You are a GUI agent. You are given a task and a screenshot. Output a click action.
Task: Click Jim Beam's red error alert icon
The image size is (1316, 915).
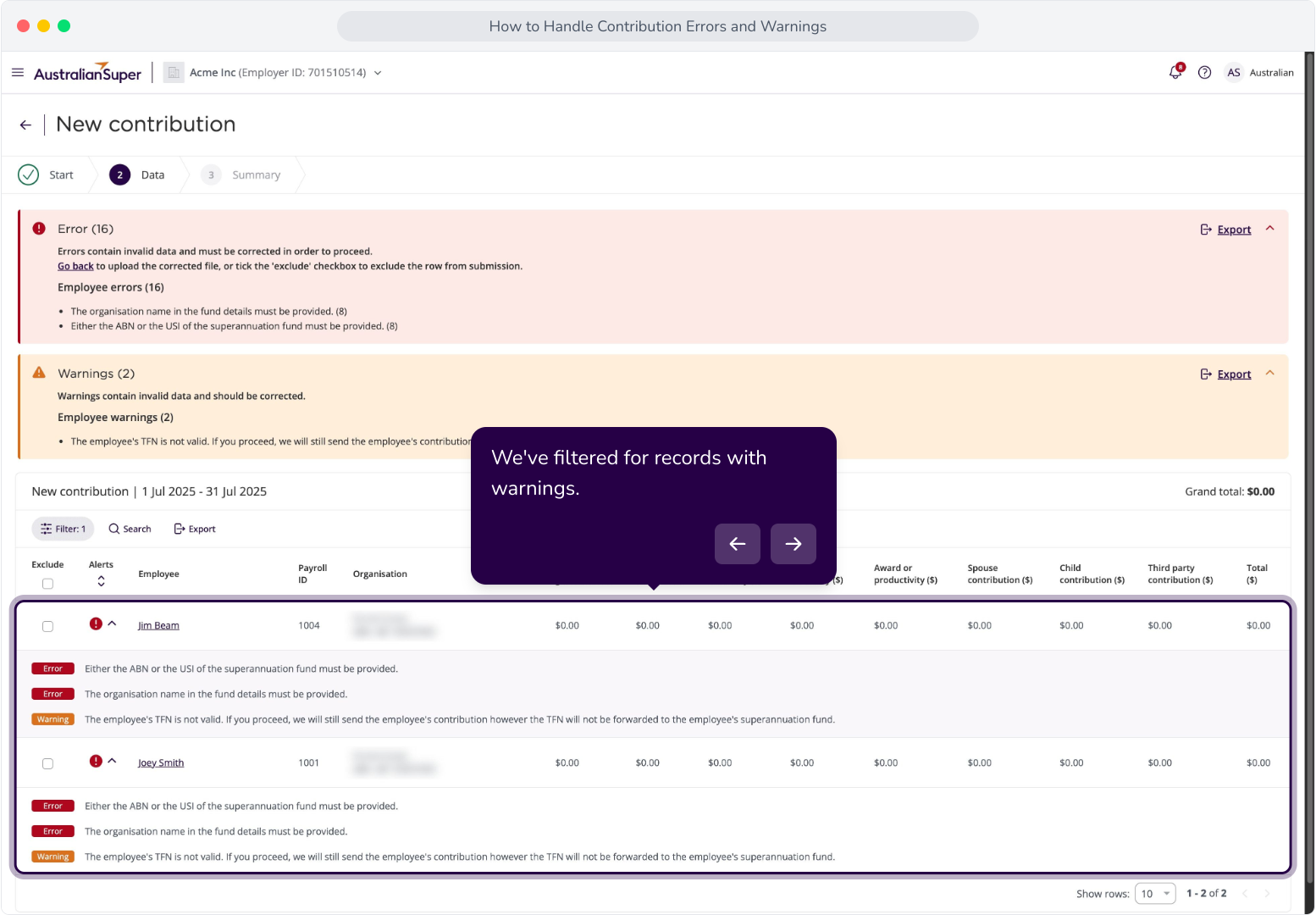point(96,624)
